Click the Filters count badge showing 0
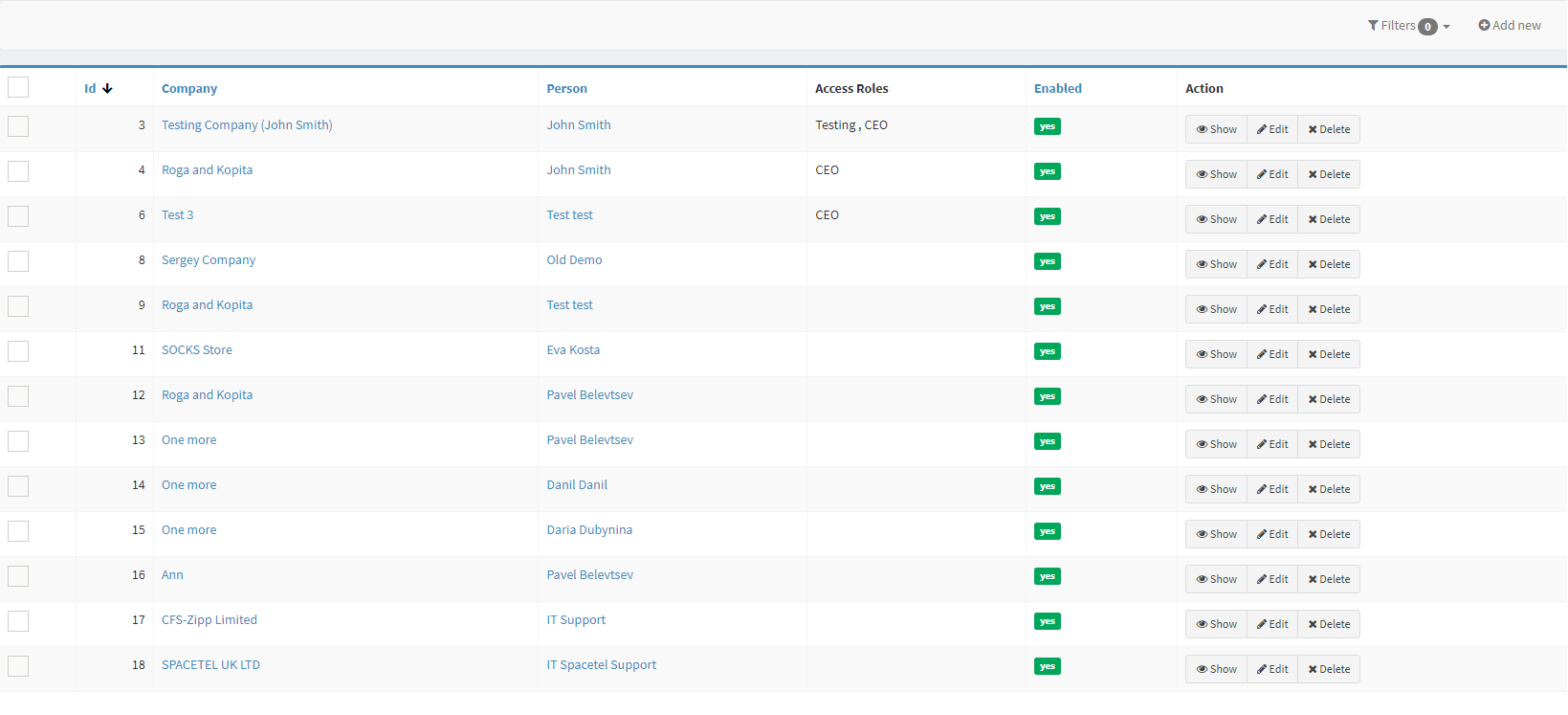 (x=1427, y=27)
